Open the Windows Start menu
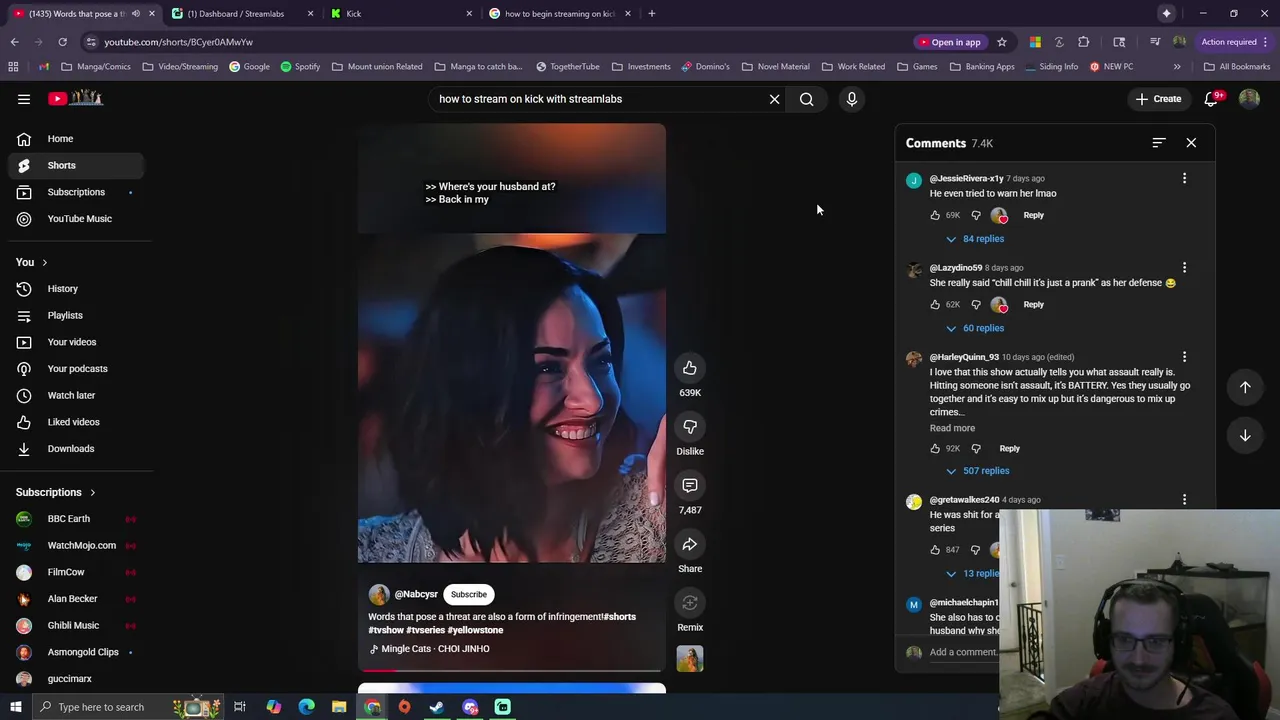Viewport: 1280px width, 720px height. [x=15, y=707]
